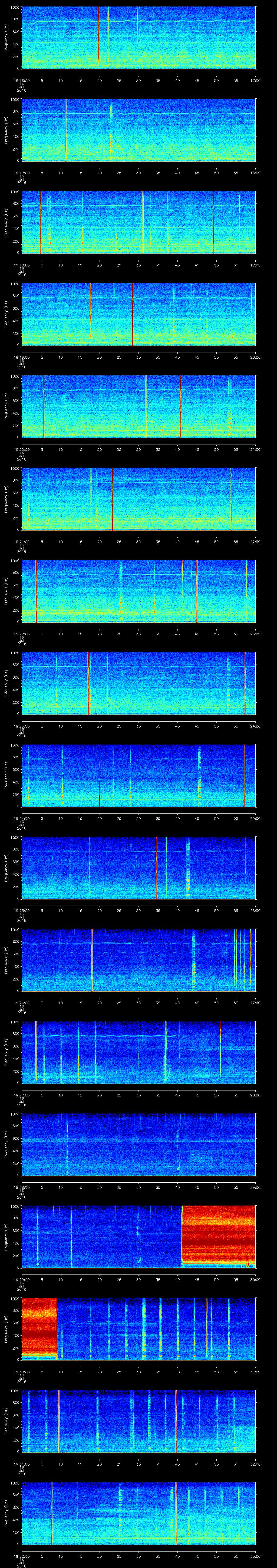Open the spectrogram panel starting at 19:27:00
The image size is (277, 1568).
(x=139, y=1052)
